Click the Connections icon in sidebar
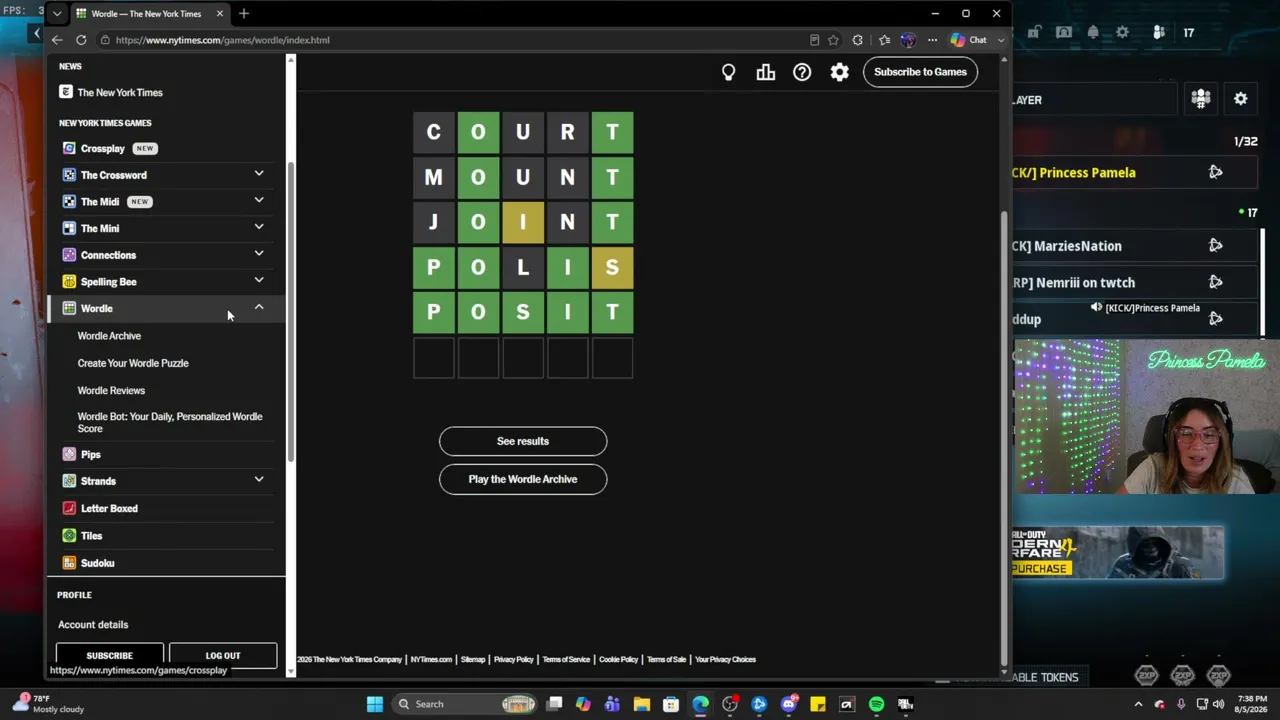This screenshot has height=720, width=1280. [x=69, y=255]
